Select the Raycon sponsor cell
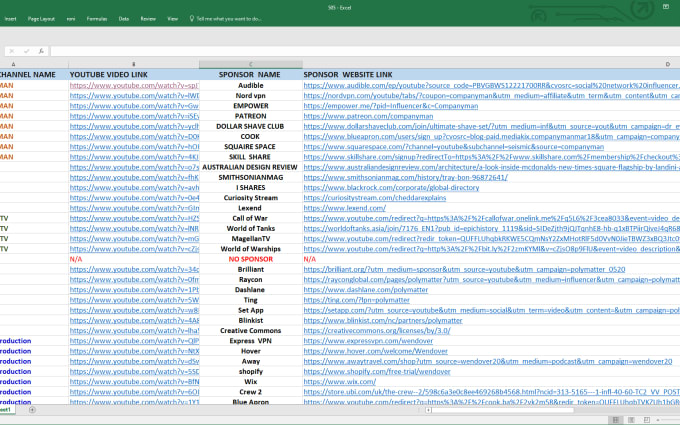The image size is (680, 425). tap(251, 279)
